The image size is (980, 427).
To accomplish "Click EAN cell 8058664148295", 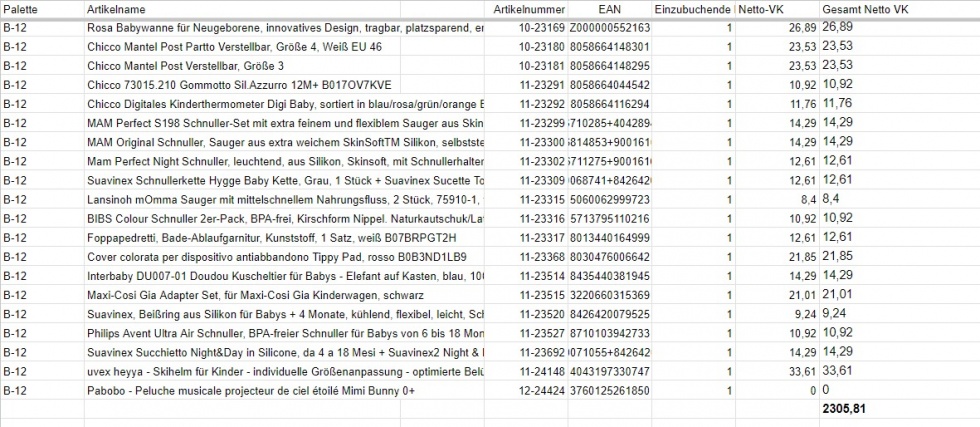I will [609, 66].
